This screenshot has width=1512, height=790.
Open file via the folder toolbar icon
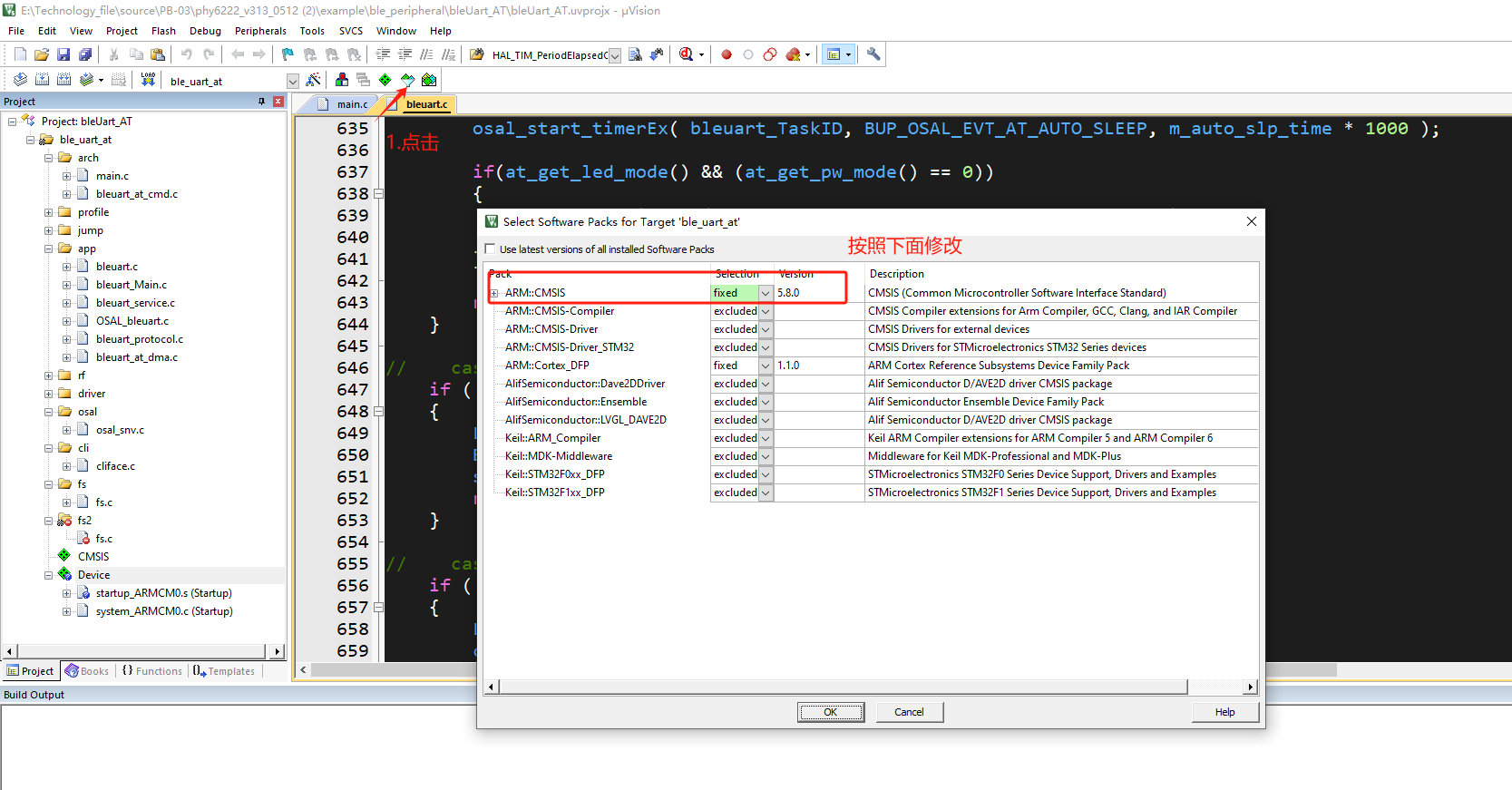(42, 54)
